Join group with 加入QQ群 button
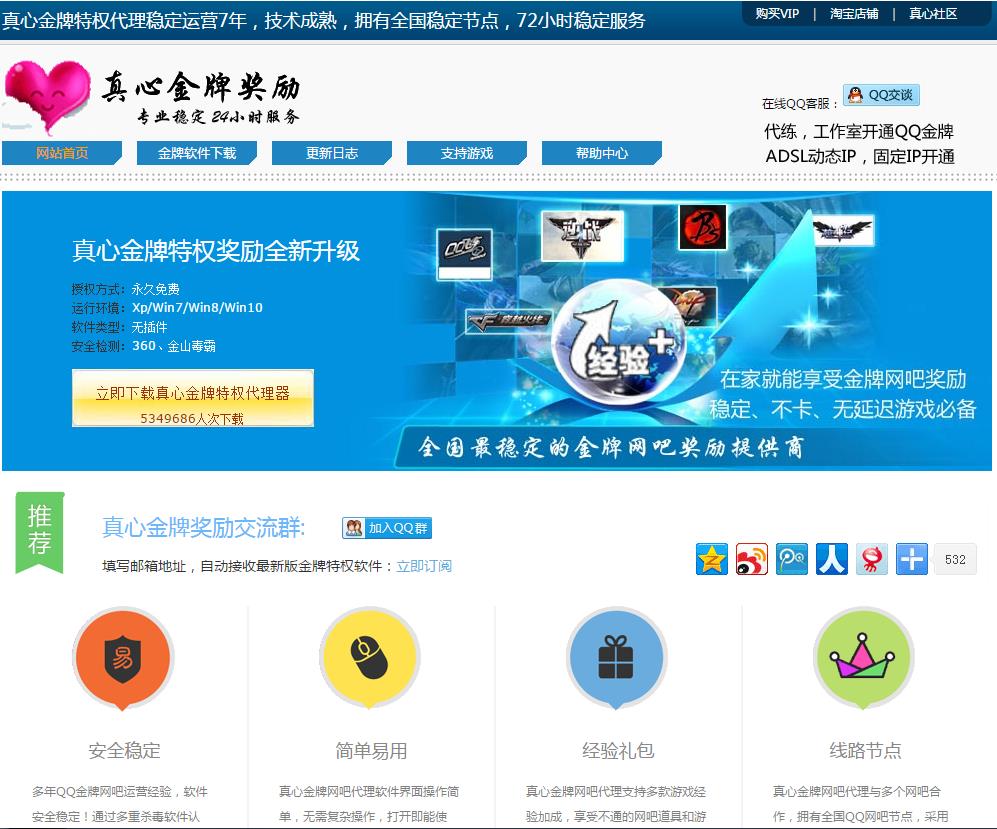Viewport: 997px width, 829px height. click(387, 528)
